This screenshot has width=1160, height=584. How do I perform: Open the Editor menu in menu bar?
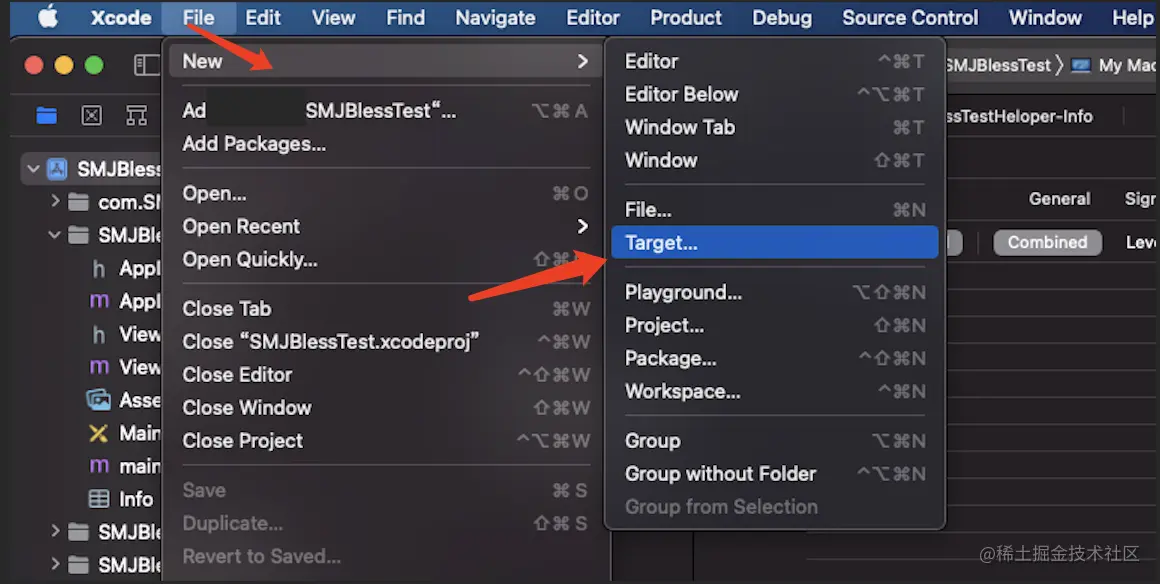coord(593,18)
